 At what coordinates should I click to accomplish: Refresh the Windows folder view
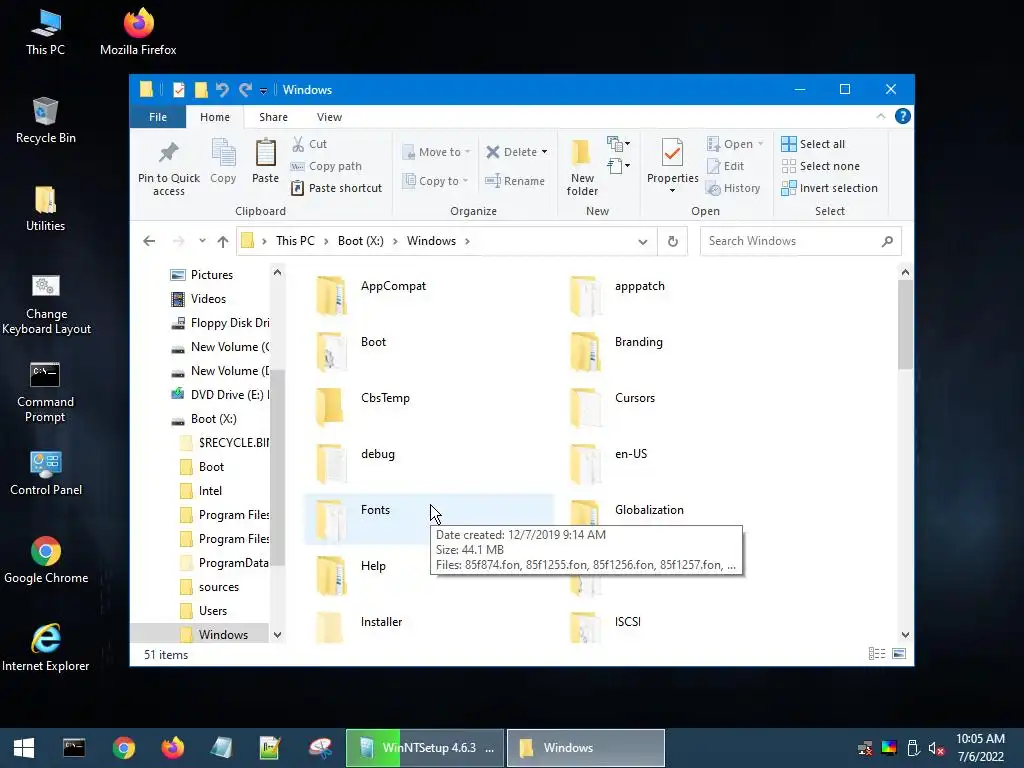coord(673,241)
